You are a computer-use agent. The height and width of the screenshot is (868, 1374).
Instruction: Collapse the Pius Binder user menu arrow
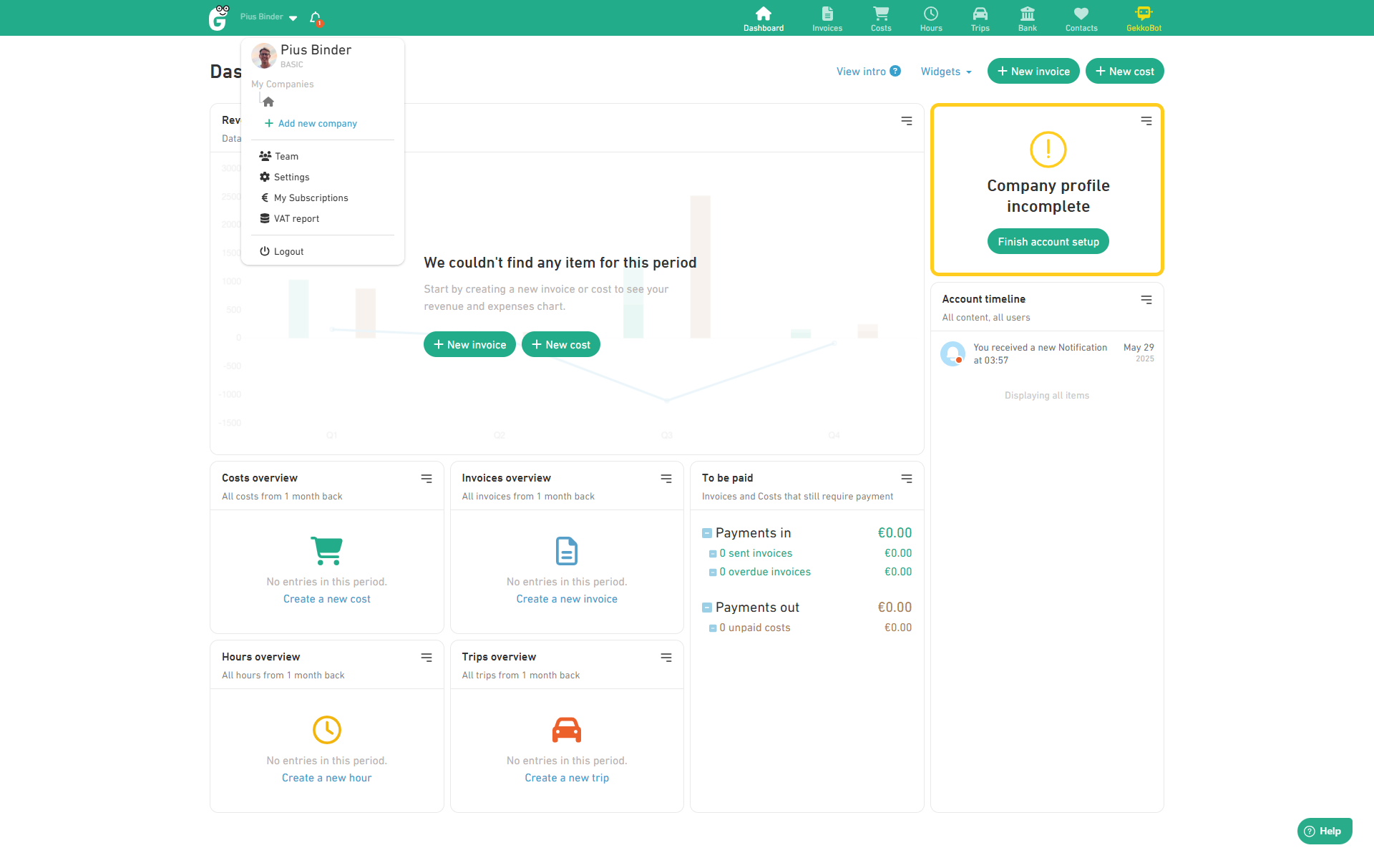click(x=293, y=18)
